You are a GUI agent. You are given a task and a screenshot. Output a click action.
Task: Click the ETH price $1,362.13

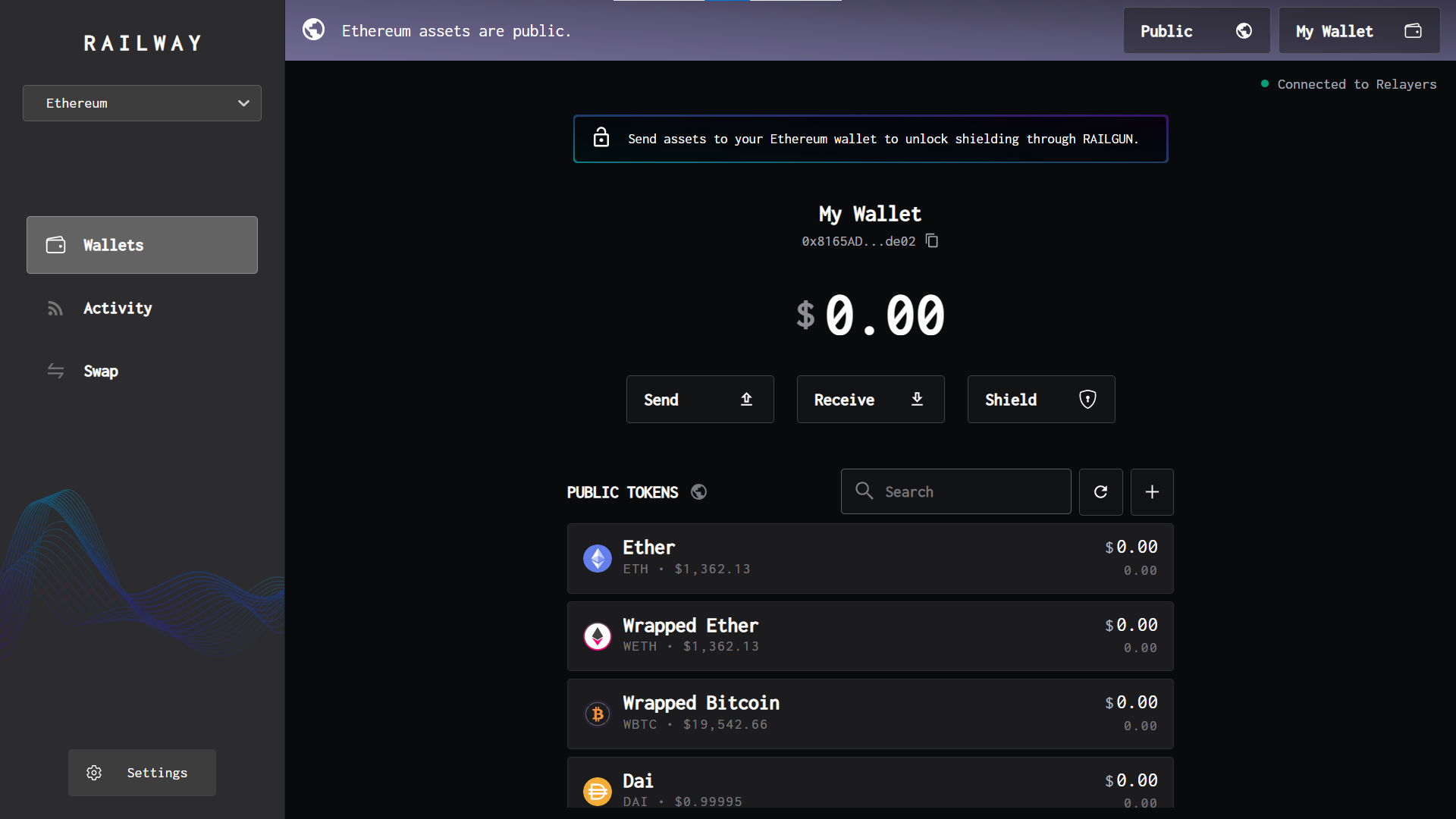click(x=713, y=569)
